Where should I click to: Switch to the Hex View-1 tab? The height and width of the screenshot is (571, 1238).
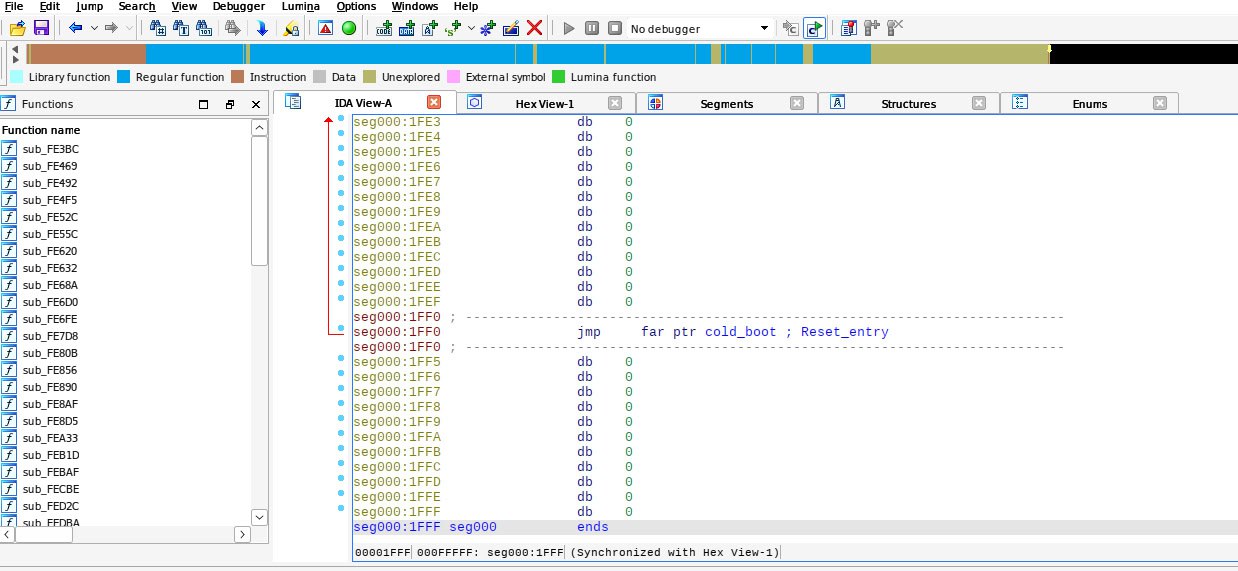[x=544, y=103]
